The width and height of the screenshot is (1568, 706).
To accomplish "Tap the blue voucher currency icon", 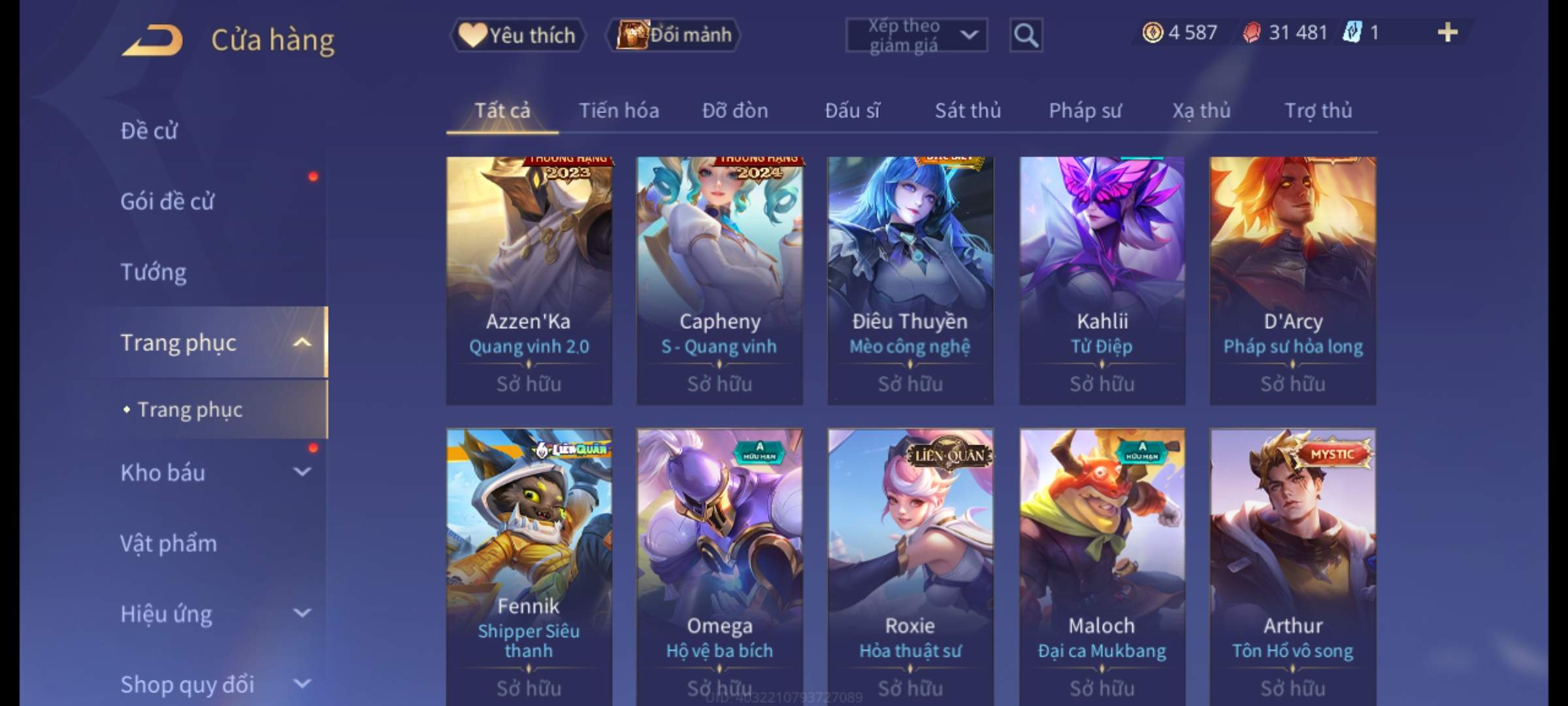I will 1352,32.
